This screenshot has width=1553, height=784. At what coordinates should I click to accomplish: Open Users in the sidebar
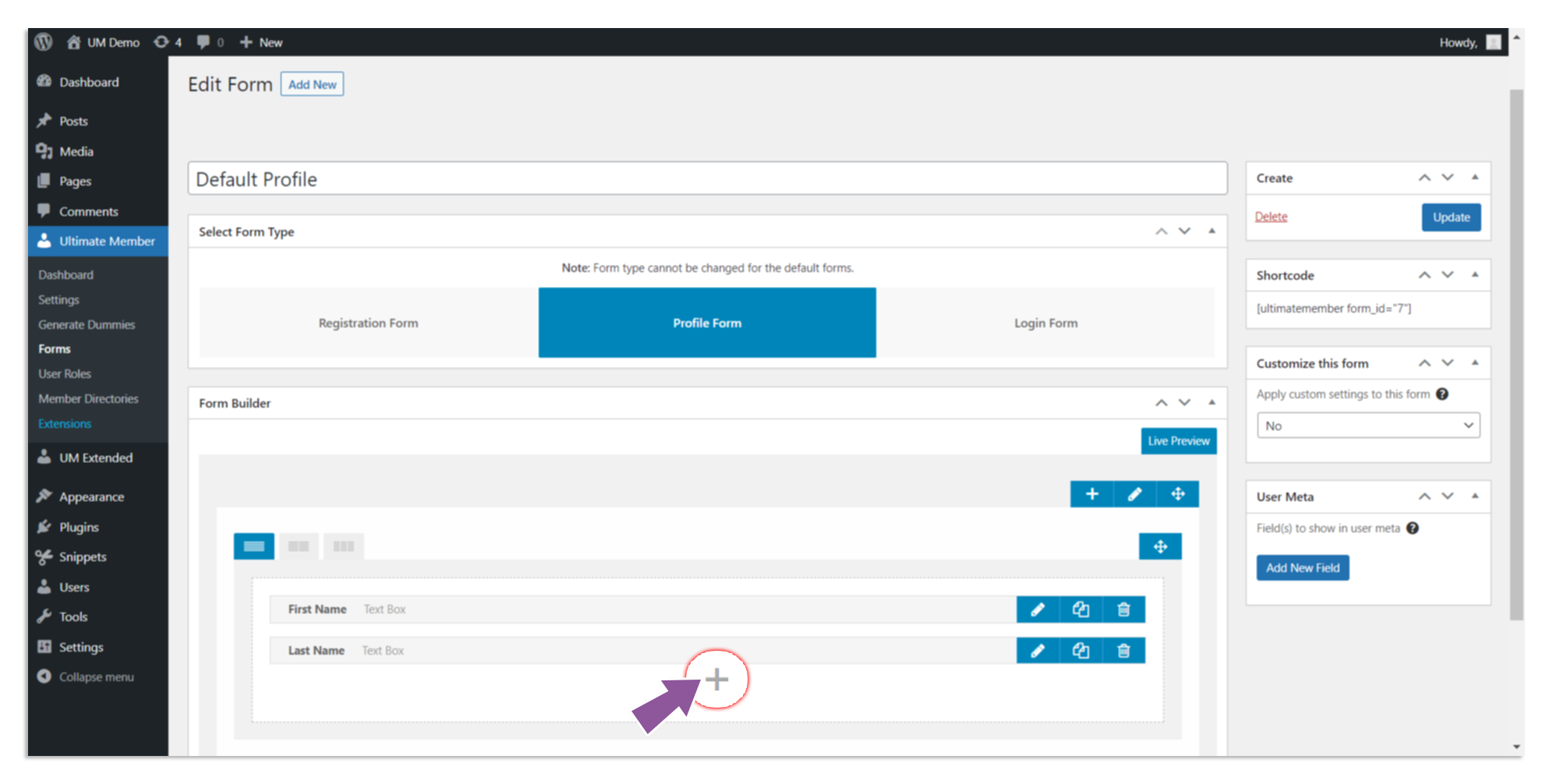[x=74, y=587]
